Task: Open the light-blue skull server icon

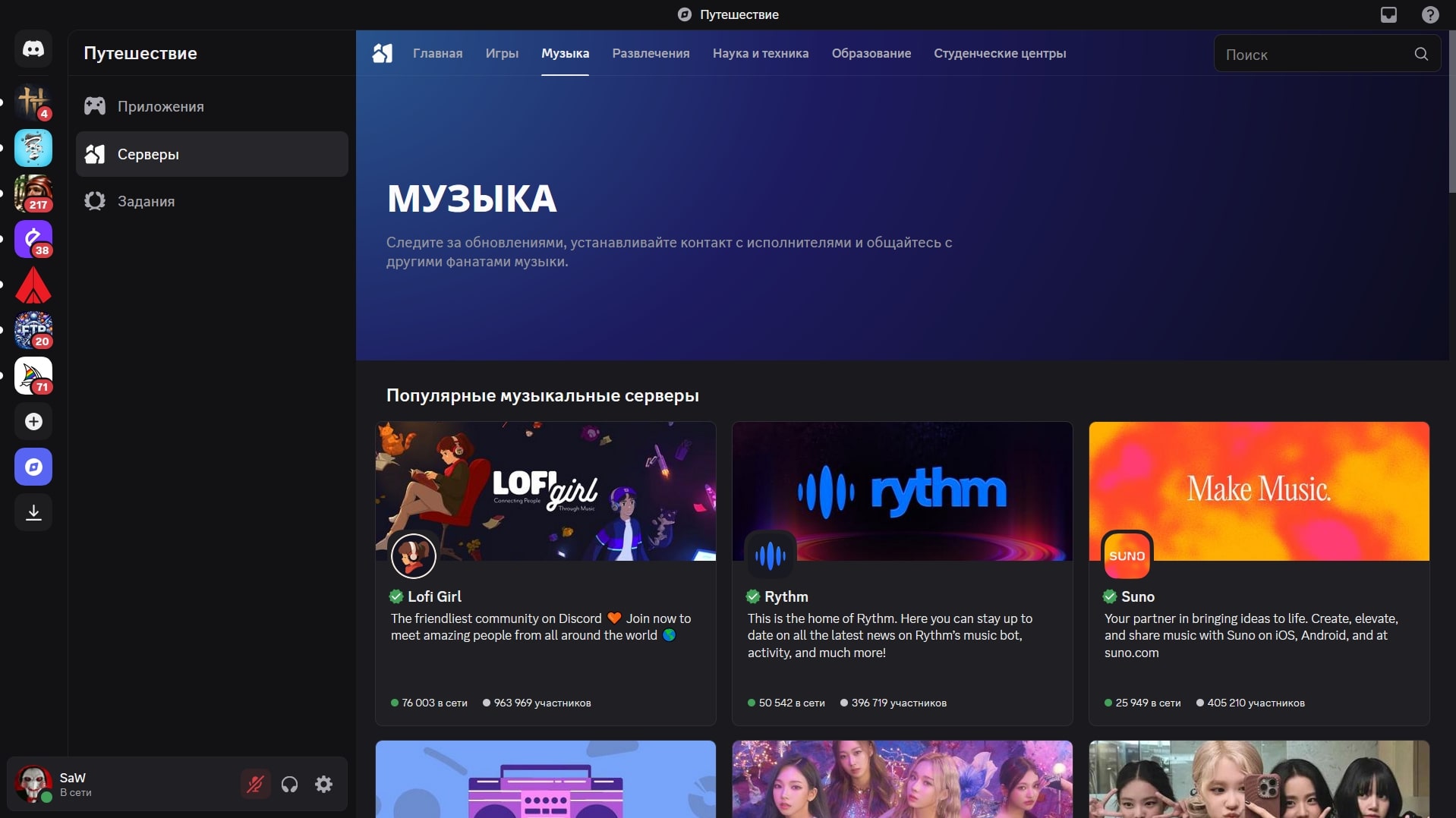Action: click(x=33, y=148)
